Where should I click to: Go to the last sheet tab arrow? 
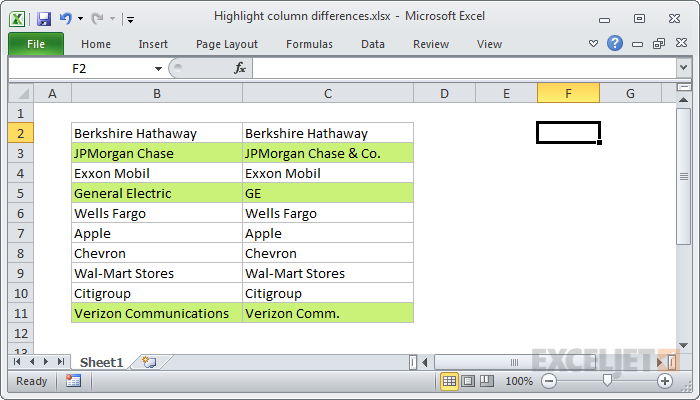[x=61, y=362]
